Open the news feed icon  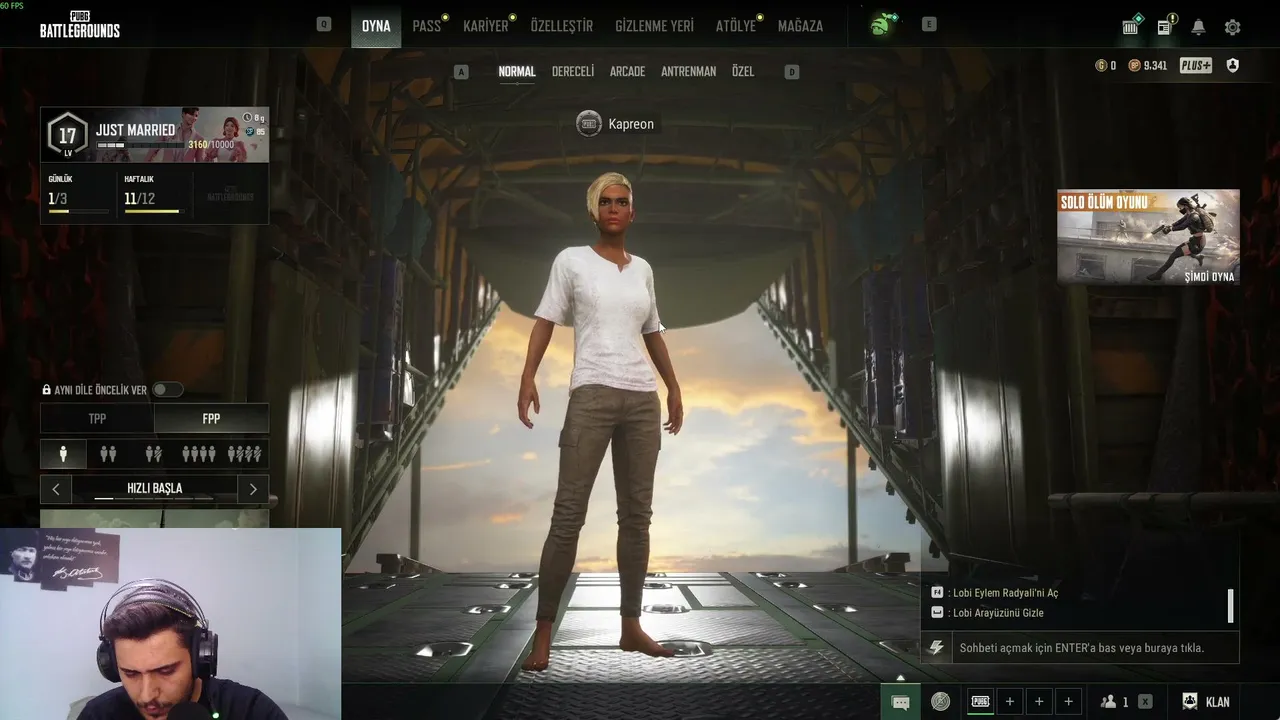tap(1165, 26)
